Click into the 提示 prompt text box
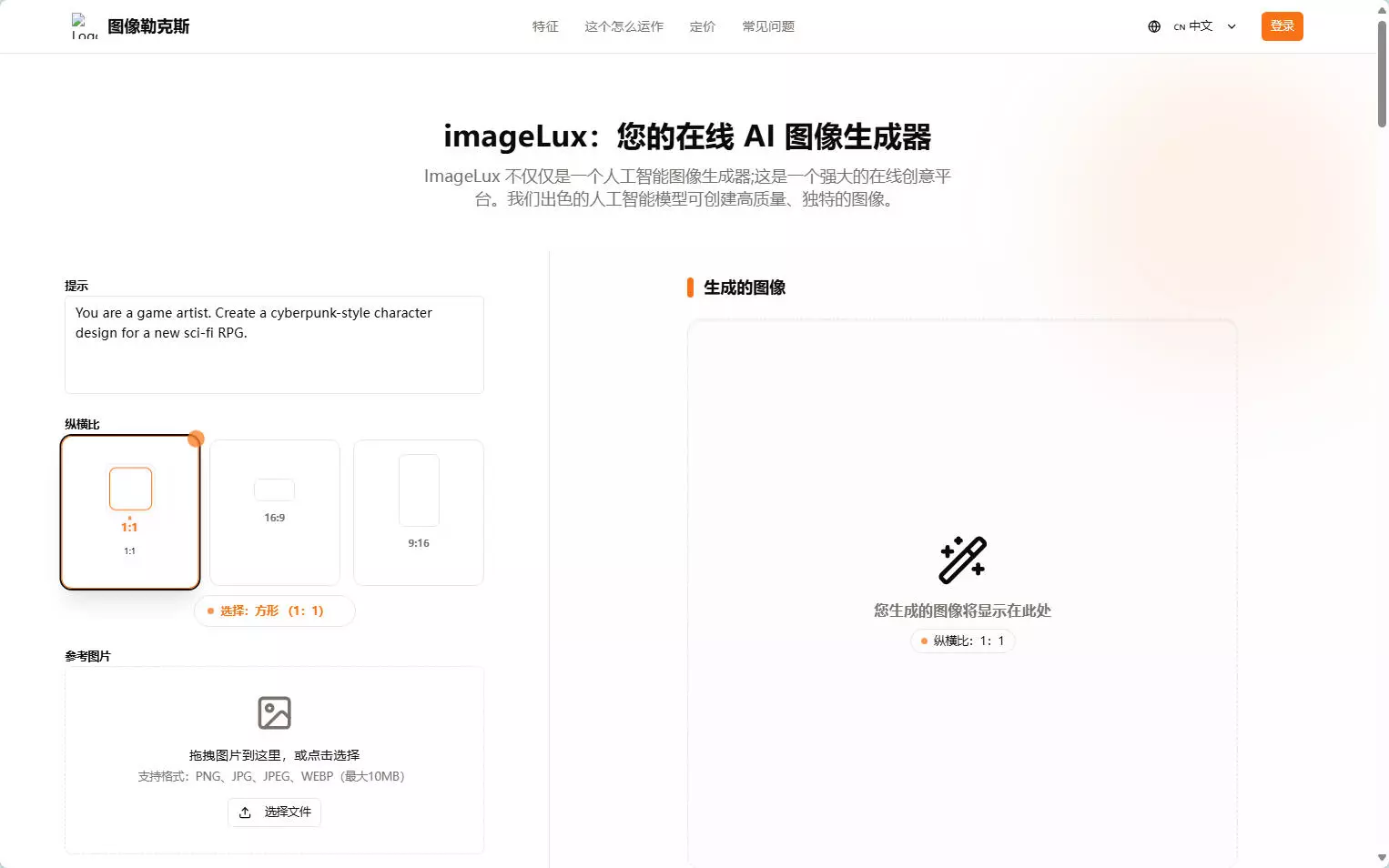1389x868 pixels. (274, 345)
